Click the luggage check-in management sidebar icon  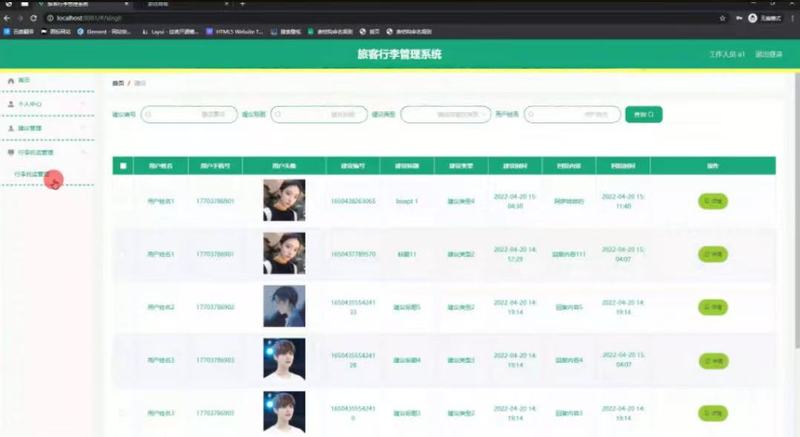(11, 152)
